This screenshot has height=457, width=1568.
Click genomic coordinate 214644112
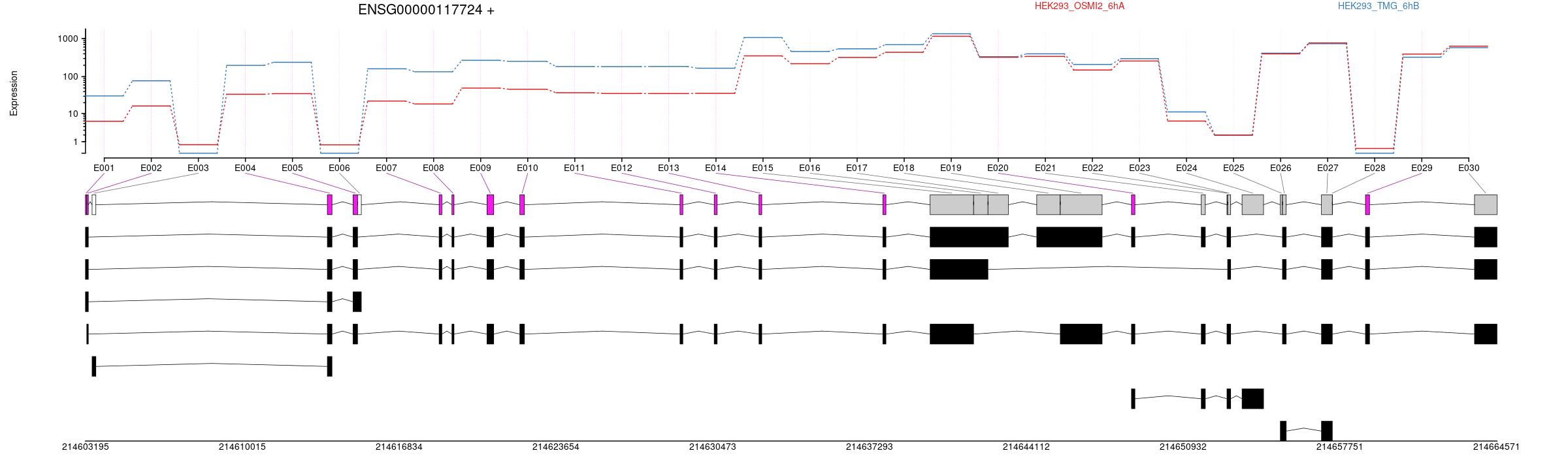pos(1026,447)
